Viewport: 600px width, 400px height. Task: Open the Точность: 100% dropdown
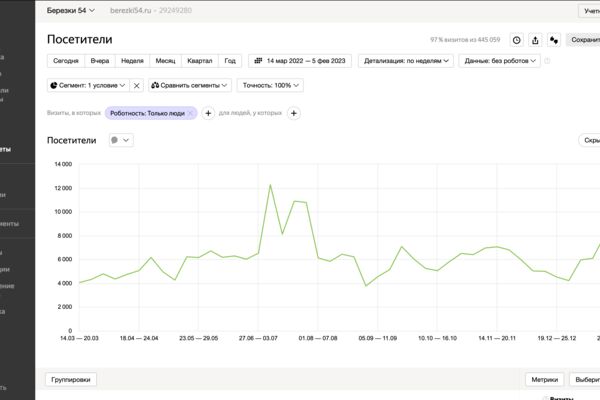click(x=270, y=85)
